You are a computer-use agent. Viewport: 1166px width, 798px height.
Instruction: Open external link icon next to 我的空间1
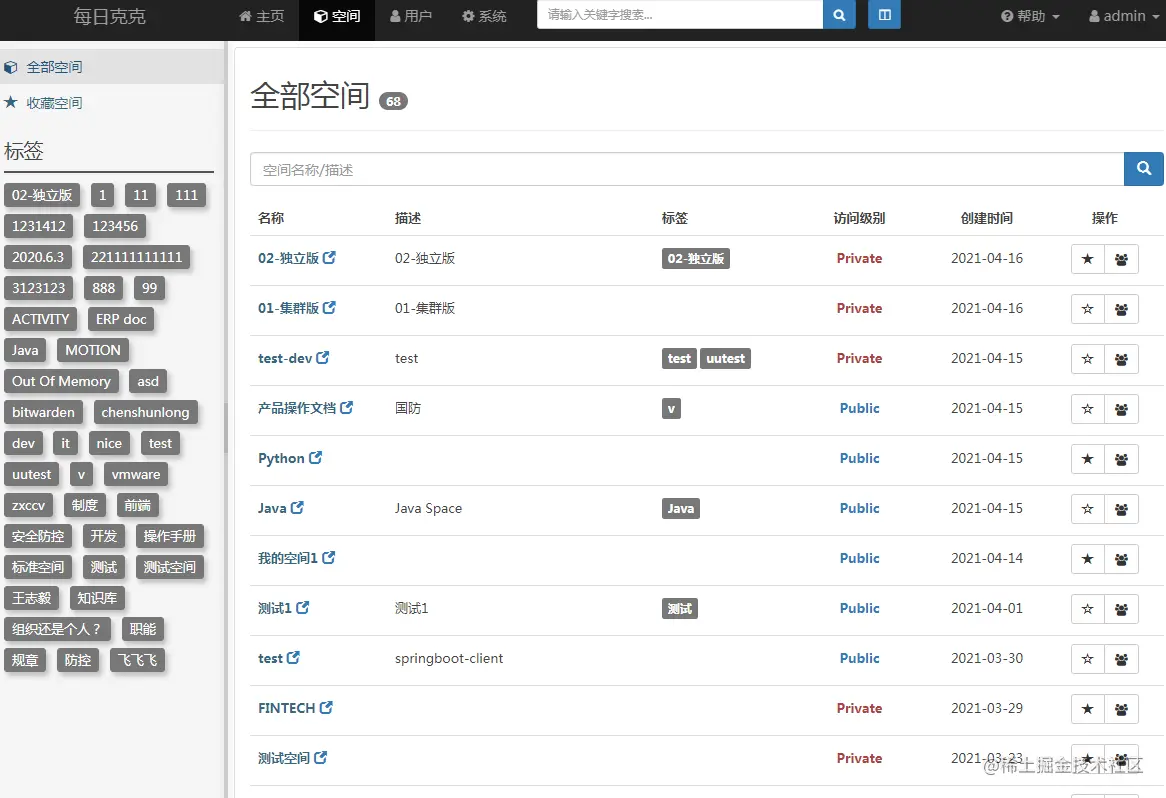tap(329, 557)
